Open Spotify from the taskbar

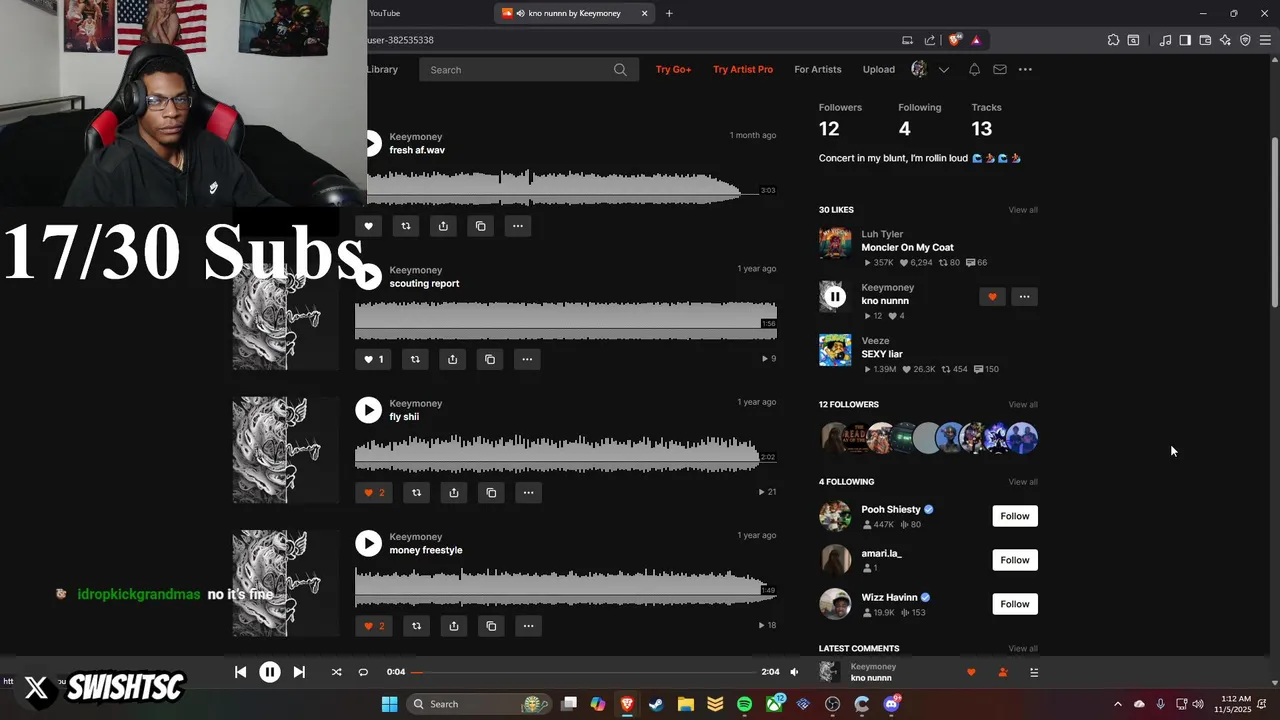744,704
